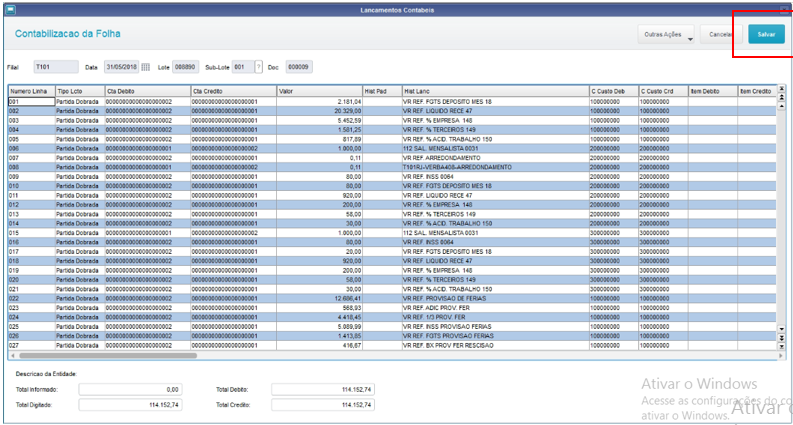Jump to first row with top grid arrow
The width and height of the screenshot is (793, 425).
pos(781,88)
